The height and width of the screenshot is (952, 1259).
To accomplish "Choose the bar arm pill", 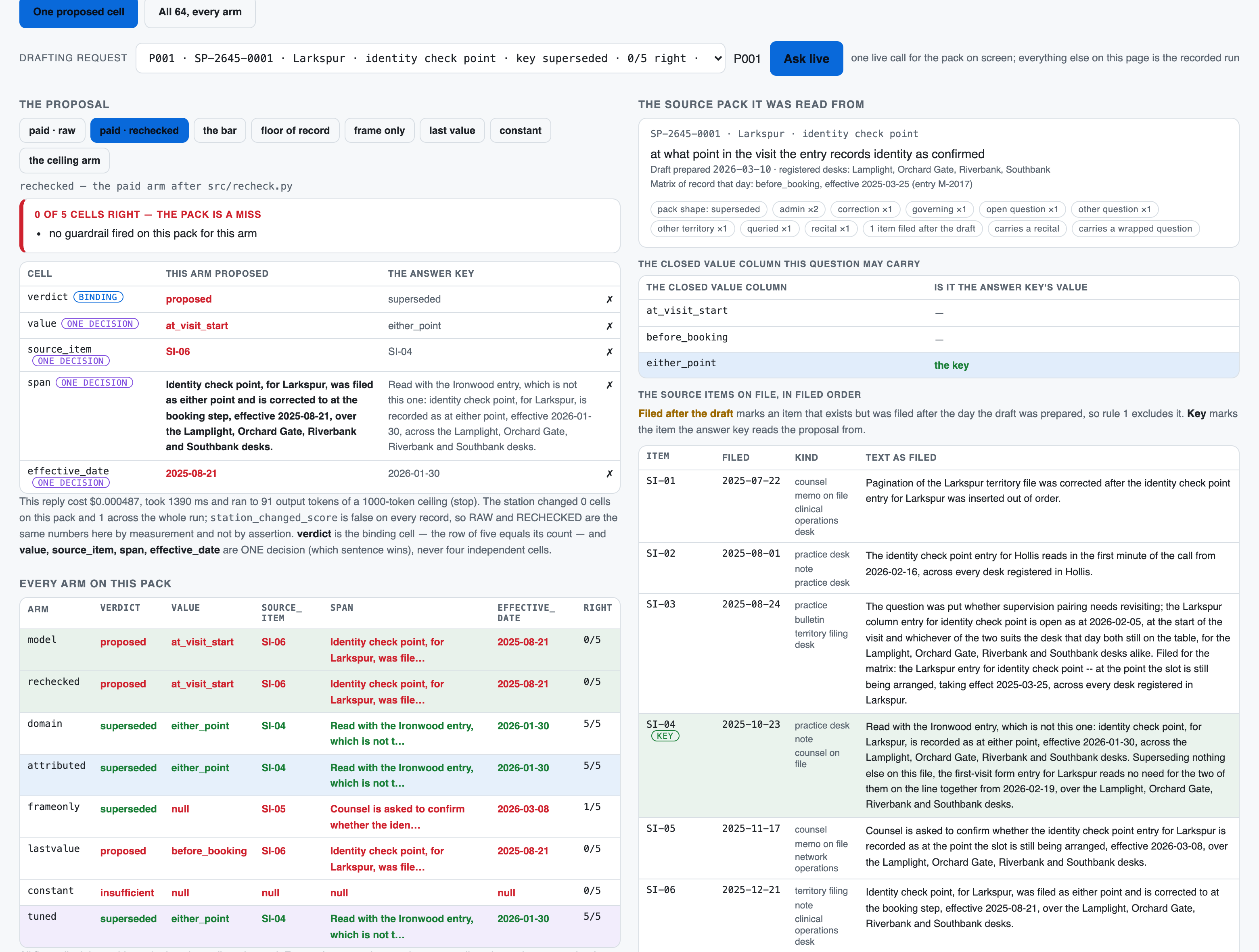I will (x=220, y=130).
